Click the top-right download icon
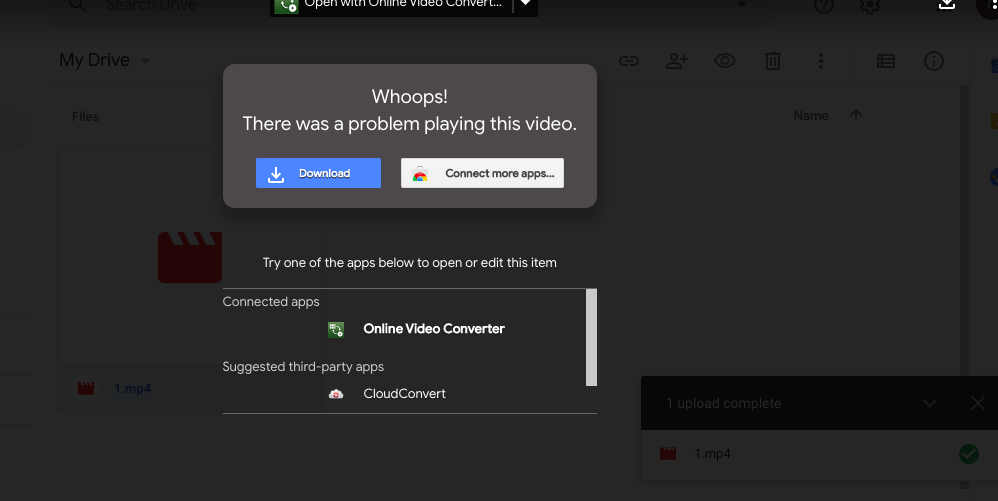This screenshot has height=501, width=998. tap(947, 4)
